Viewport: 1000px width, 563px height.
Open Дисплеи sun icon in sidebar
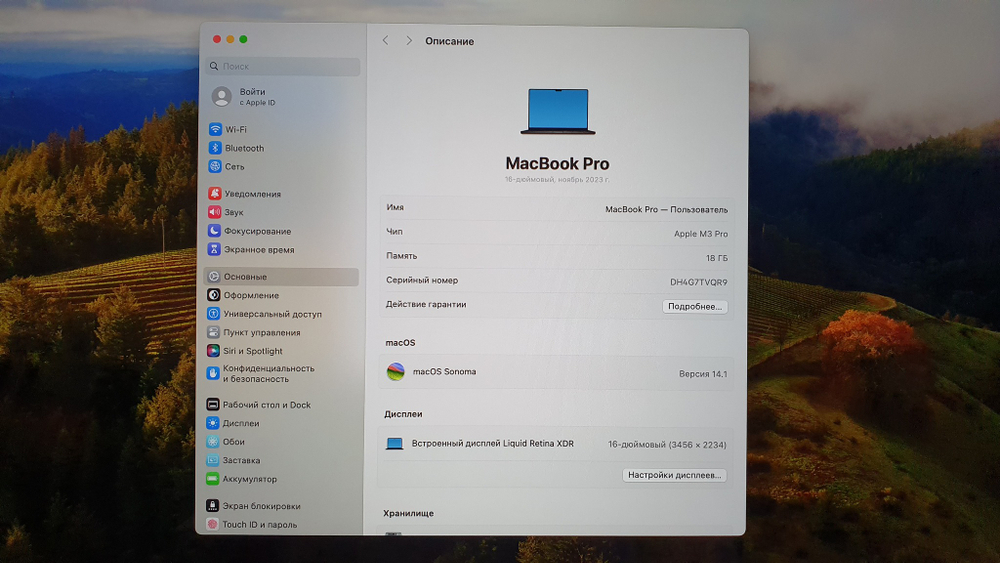(x=213, y=423)
